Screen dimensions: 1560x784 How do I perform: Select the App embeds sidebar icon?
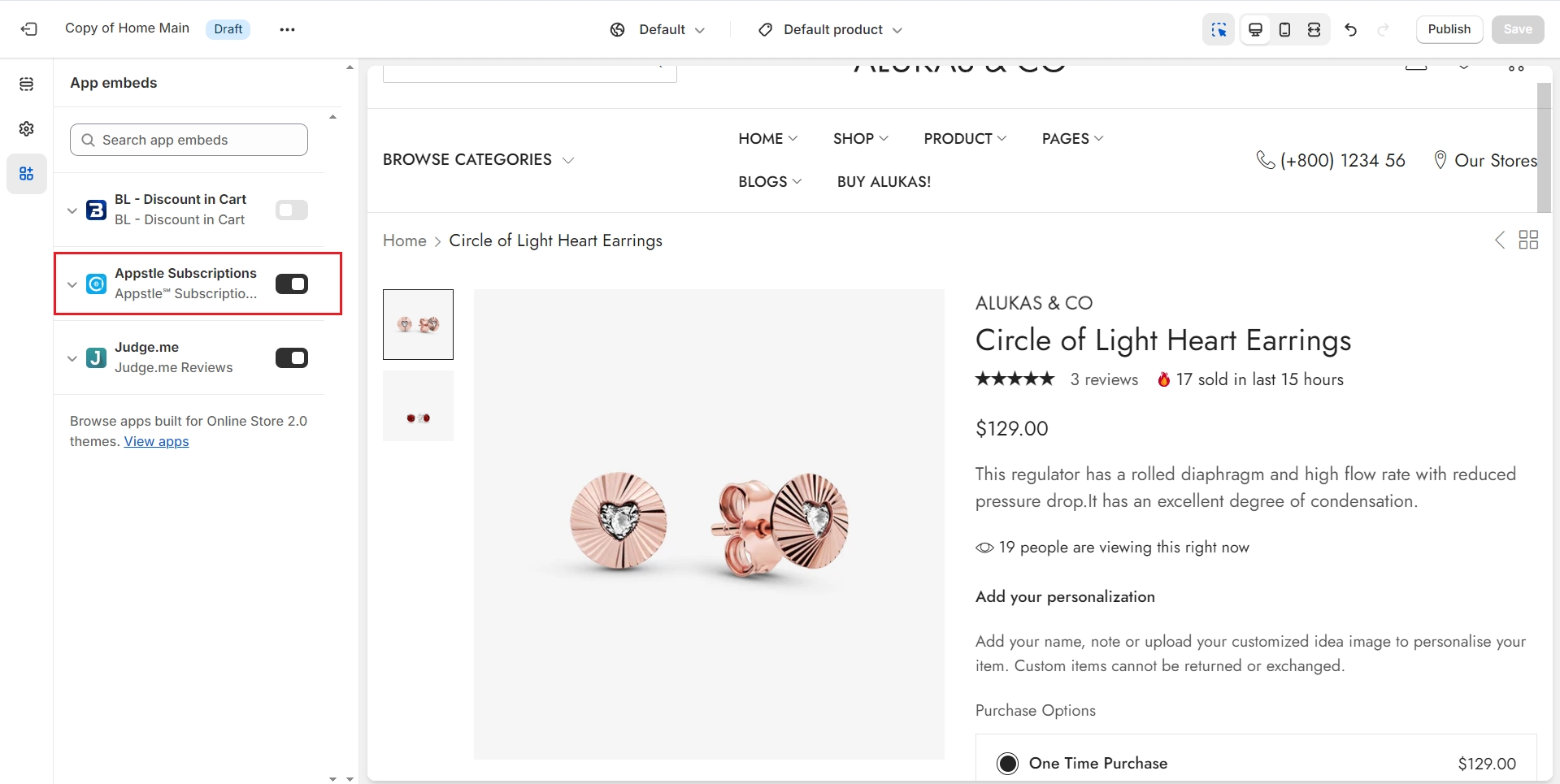27,174
